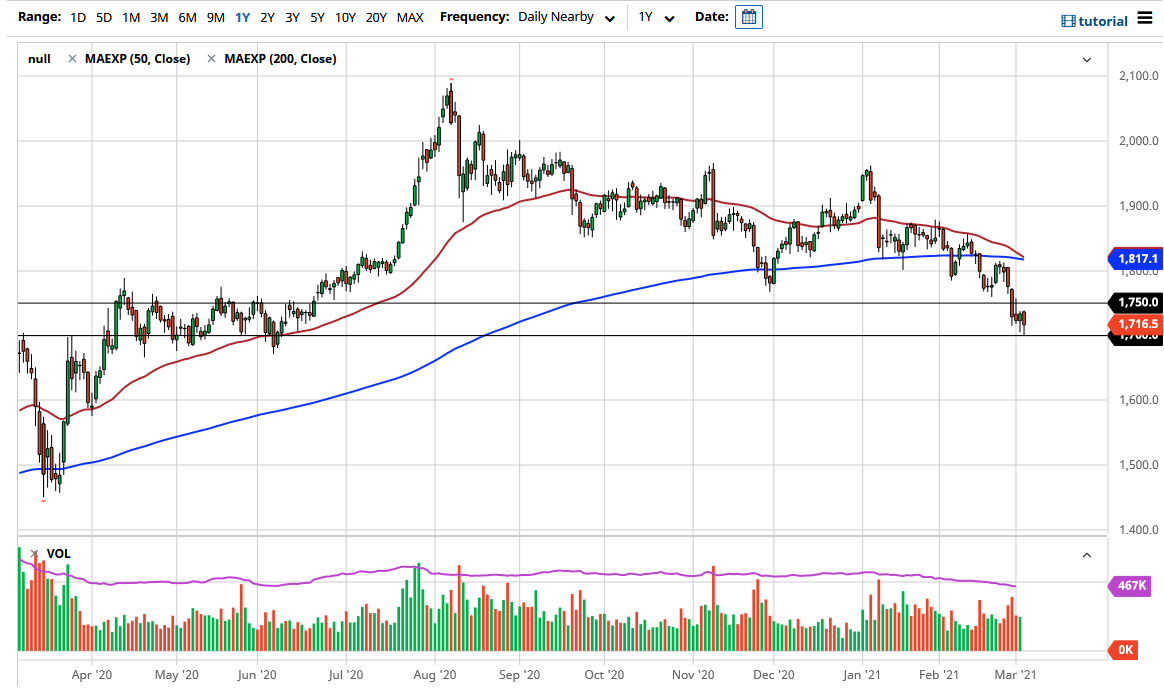This screenshot has width=1164, height=700.
Task: Click the 1,600.0 price axis label
Action: coord(1139,400)
